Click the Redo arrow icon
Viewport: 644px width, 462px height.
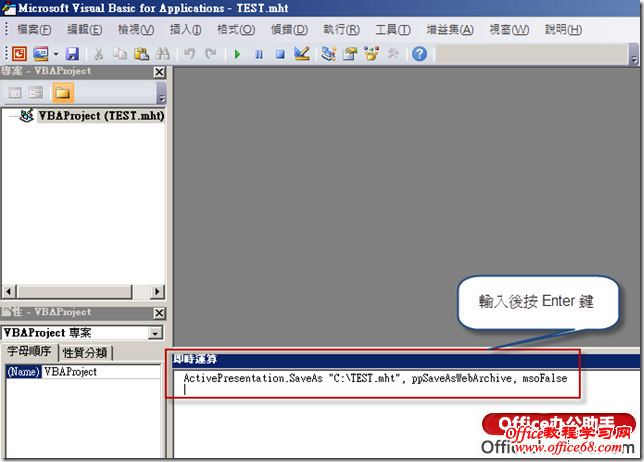tap(211, 54)
